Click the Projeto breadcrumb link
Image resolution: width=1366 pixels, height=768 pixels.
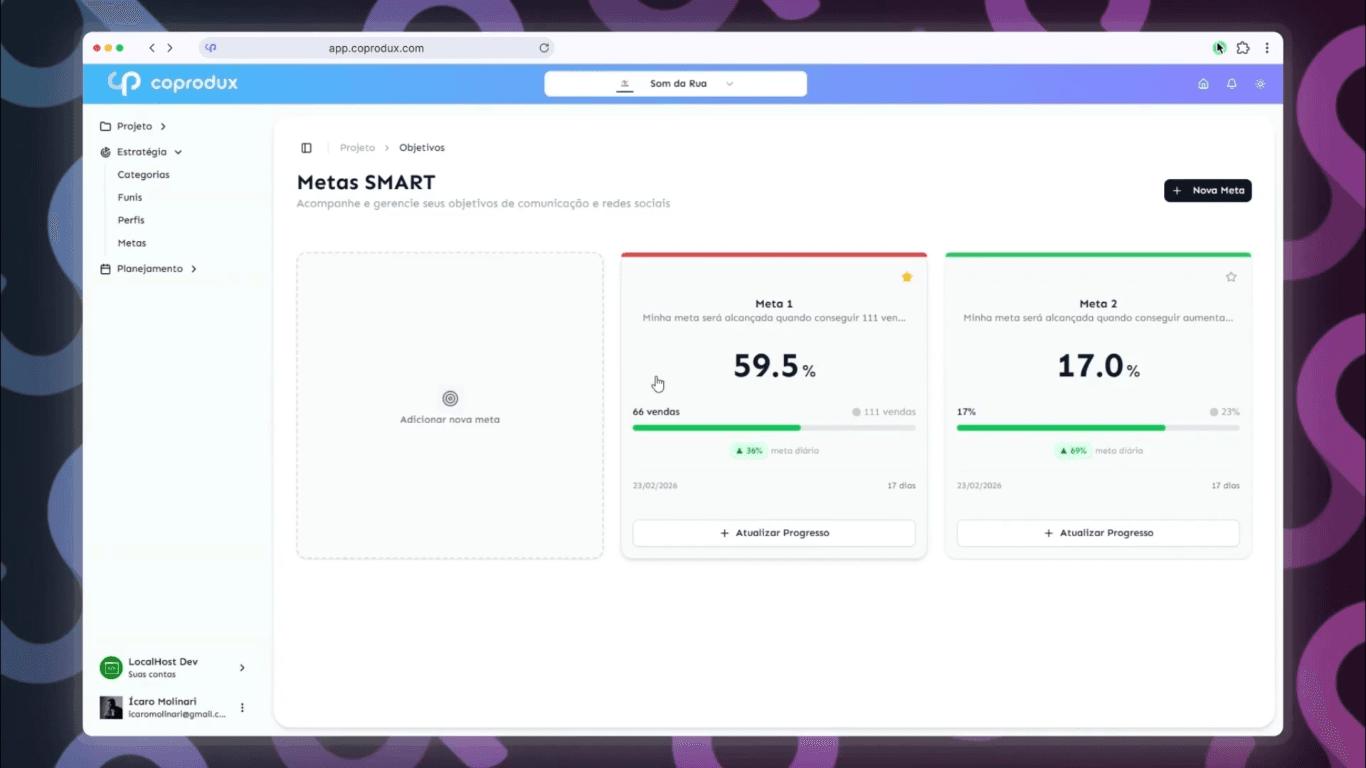(357, 148)
